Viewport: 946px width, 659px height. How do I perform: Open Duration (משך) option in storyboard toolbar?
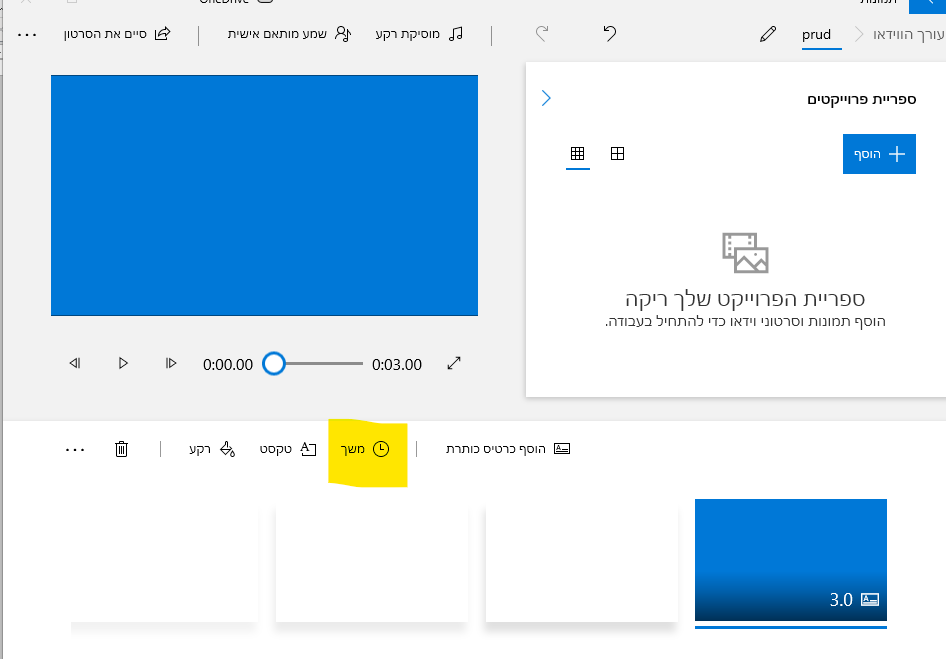click(x=366, y=449)
